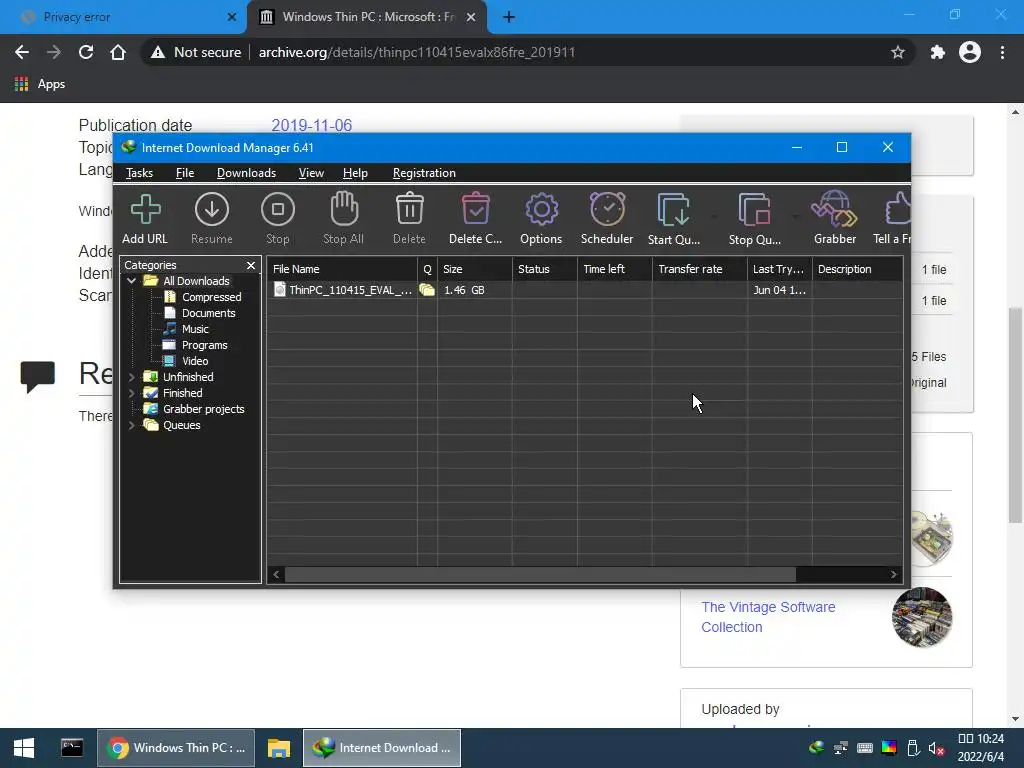The image size is (1024, 768).
Task: Expand the Queues category
Action: [x=132, y=425]
